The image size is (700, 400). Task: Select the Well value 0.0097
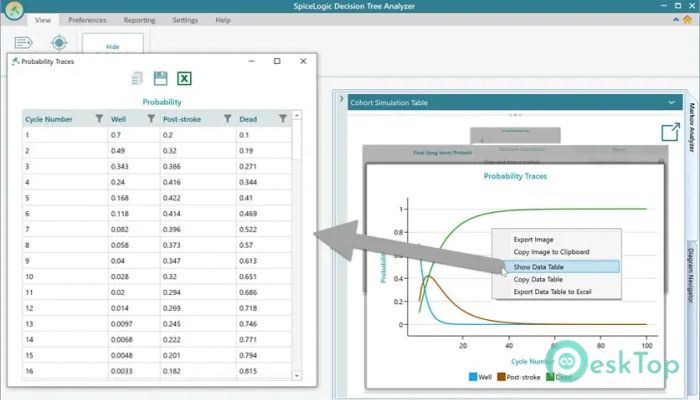click(x=121, y=324)
